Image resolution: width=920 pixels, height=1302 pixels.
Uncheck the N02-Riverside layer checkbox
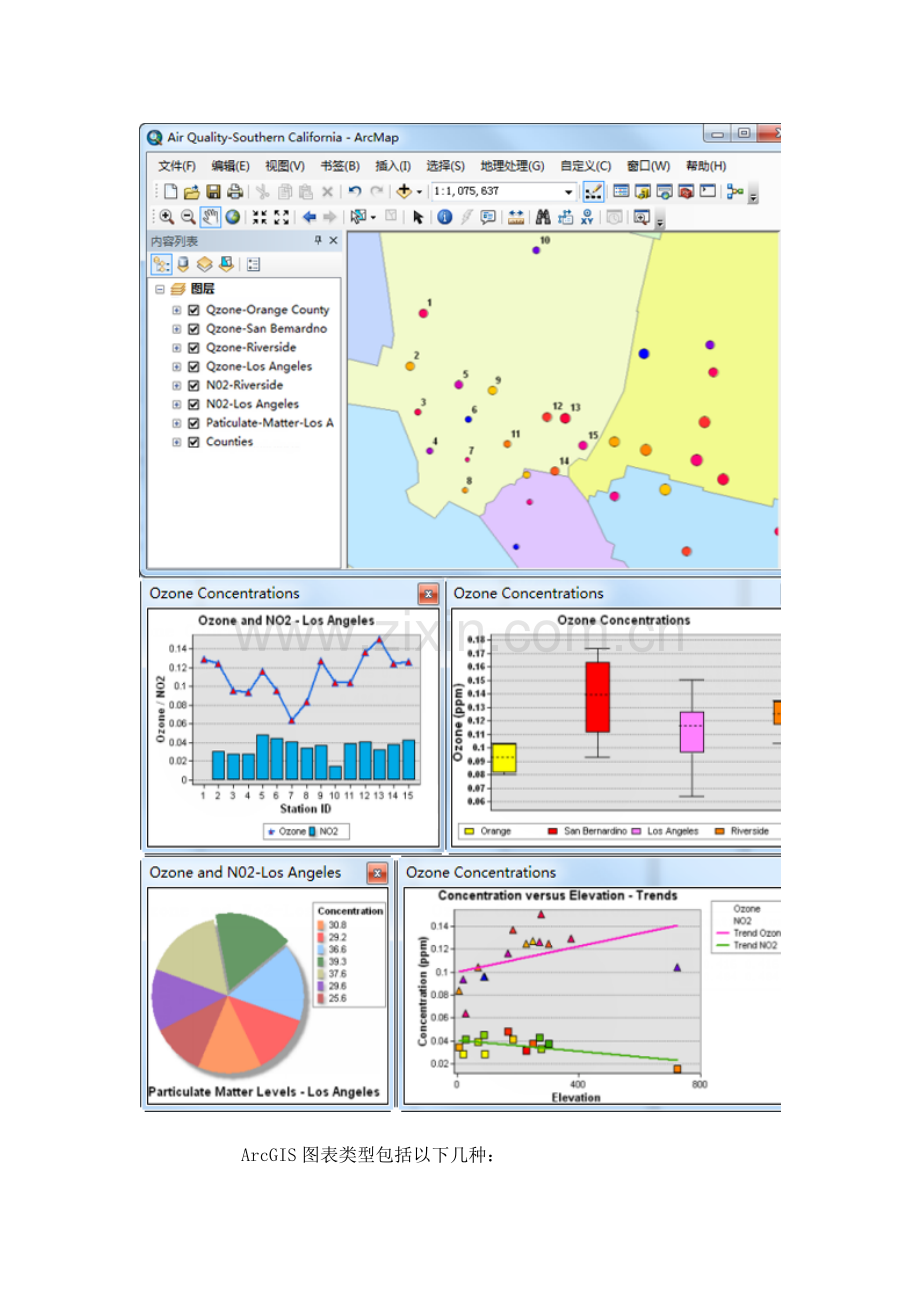coord(194,385)
